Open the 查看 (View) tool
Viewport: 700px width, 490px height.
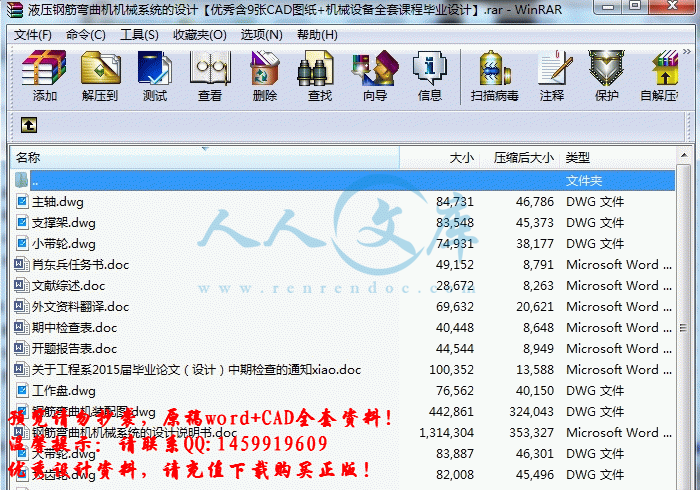(x=210, y=67)
